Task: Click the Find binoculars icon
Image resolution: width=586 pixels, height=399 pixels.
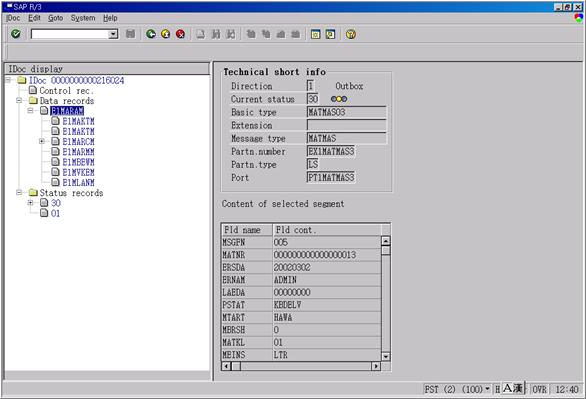Action: 216,34
